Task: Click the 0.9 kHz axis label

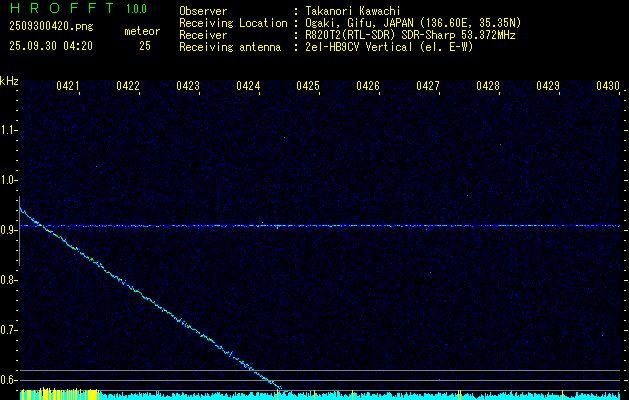Action: point(8,230)
